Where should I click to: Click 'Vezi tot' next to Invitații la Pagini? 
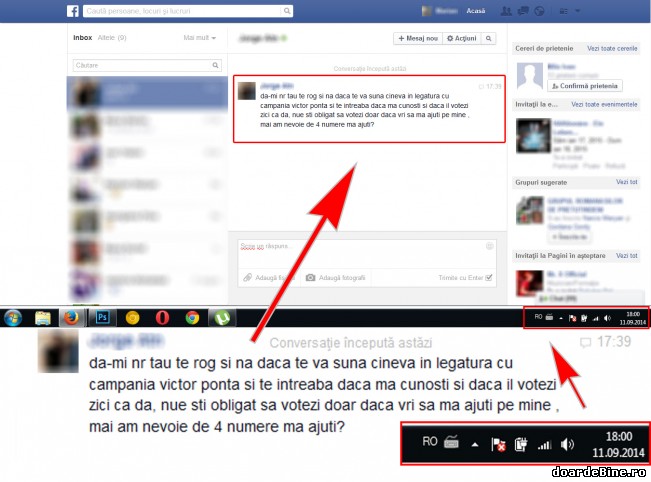627,256
